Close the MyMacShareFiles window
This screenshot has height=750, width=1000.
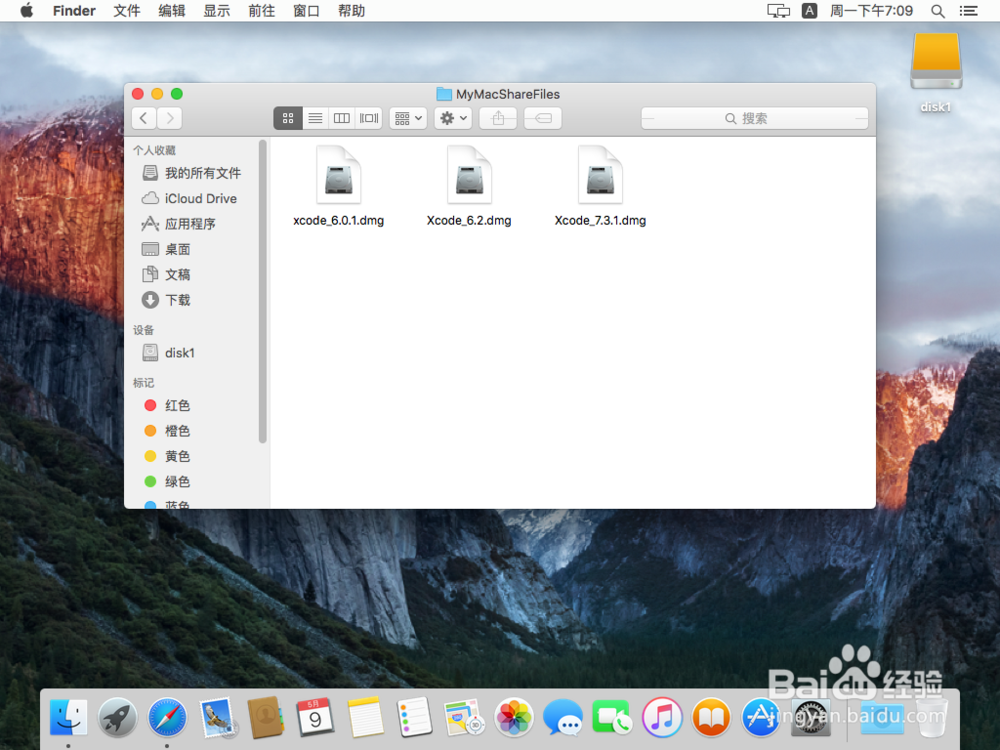138,94
